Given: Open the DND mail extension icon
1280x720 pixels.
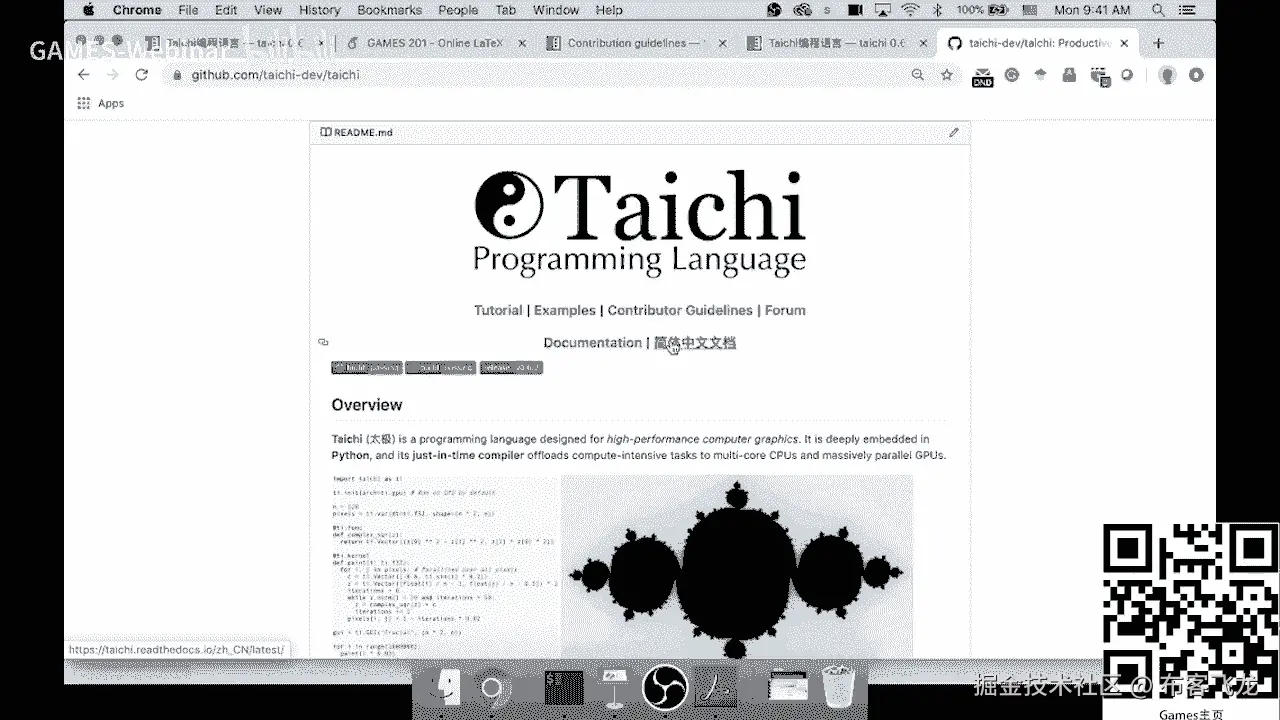Looking at the screenshot, I should [982, 76].
